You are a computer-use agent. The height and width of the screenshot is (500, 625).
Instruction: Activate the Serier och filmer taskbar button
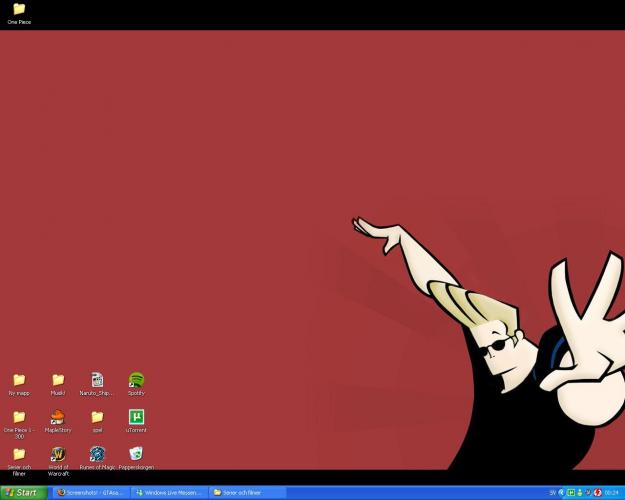pyautogui.click(x=247, y=492)
